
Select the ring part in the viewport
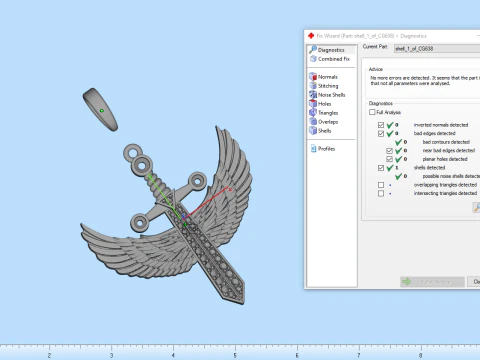(x=100, y=110)
